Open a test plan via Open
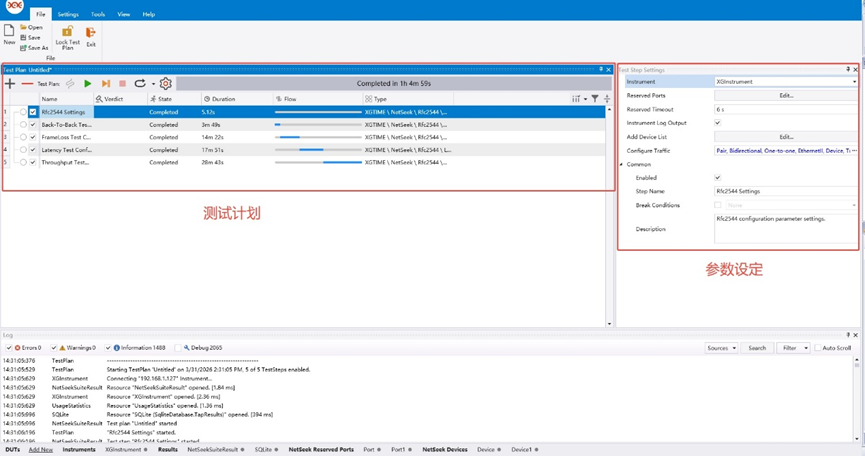Image resolution: width=865 pixels, height=456 pixels. pos(31,27)
